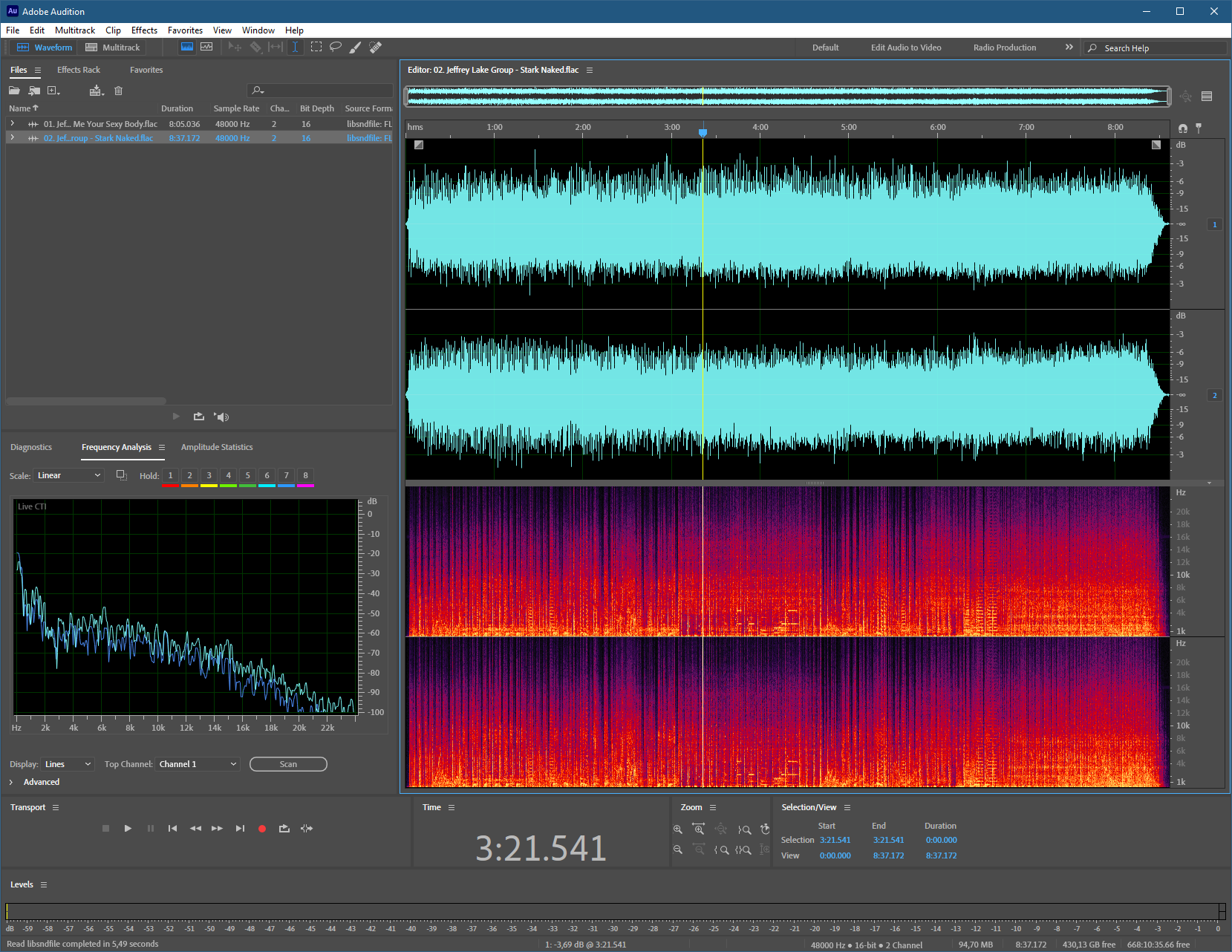
Task: Move playhead to previous marker
Action: pyautogui.click(x=172, y=828)
